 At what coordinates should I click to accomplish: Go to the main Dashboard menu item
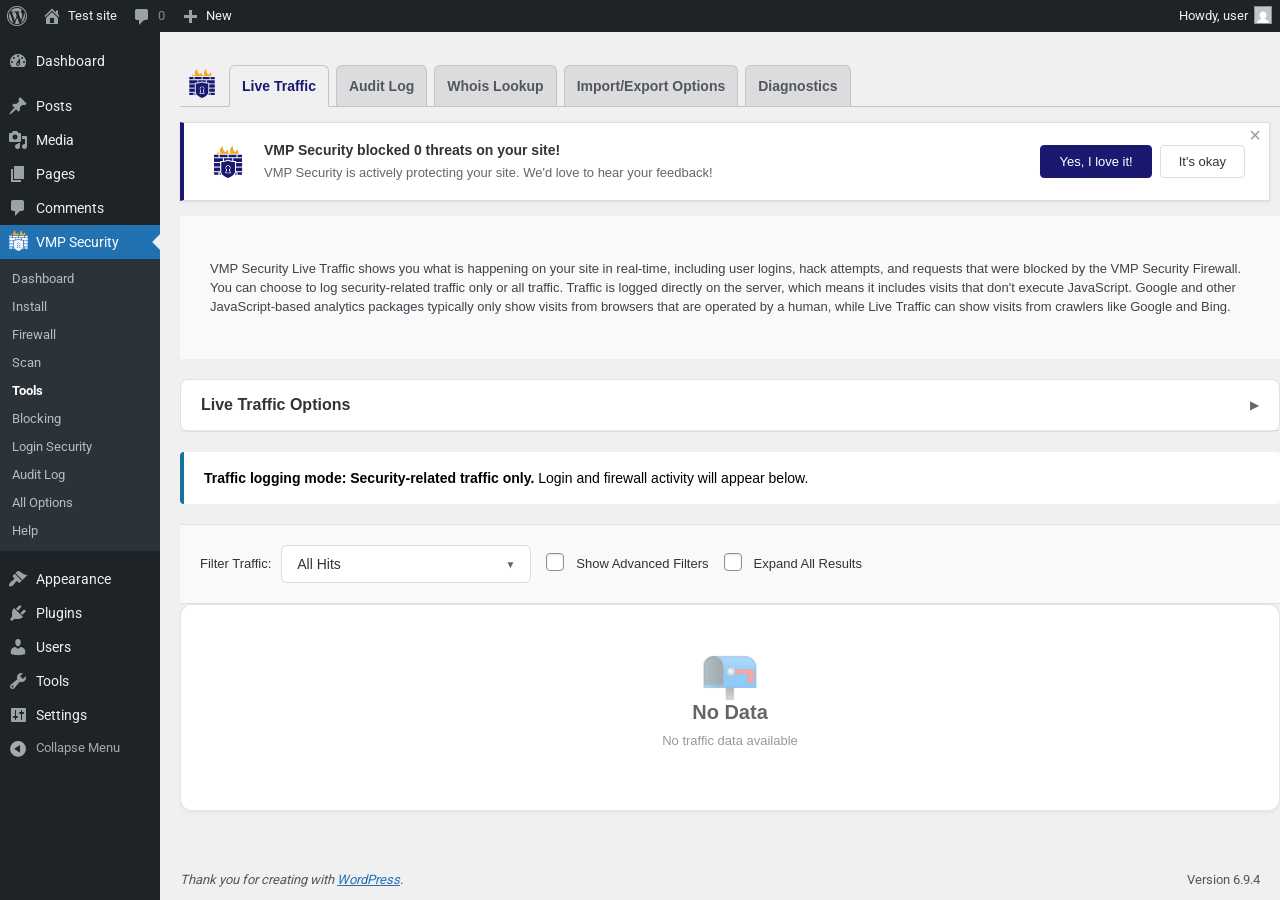click(80, 61)
